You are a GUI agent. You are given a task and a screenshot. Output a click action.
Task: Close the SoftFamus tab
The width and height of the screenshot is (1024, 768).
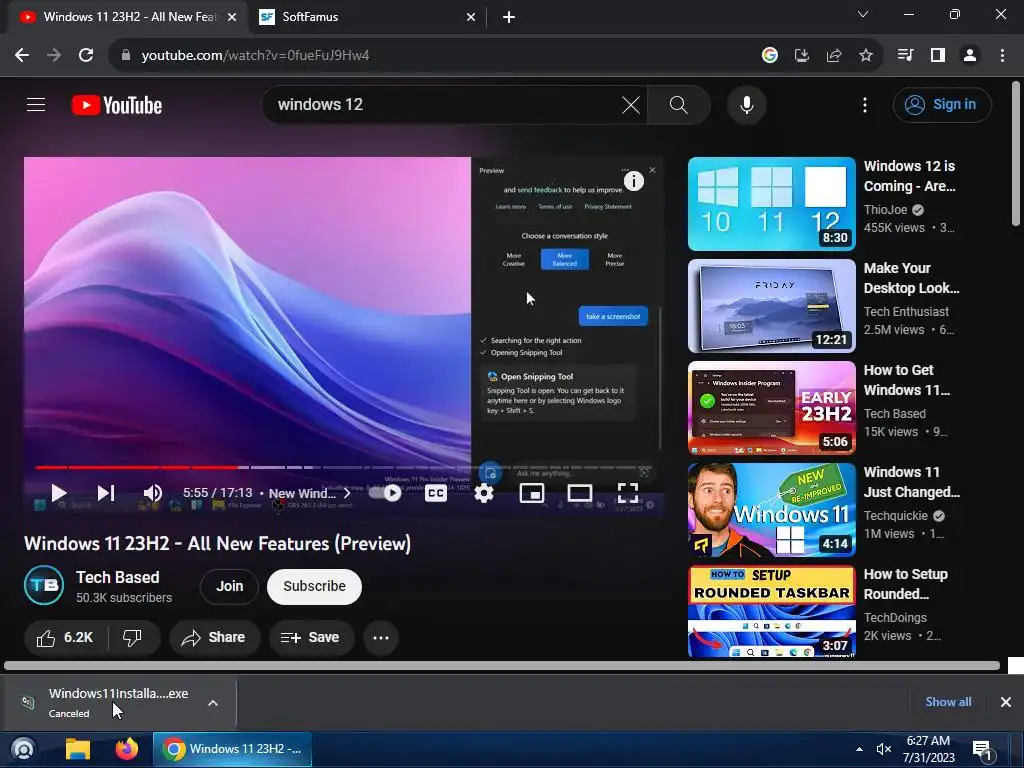(471, 17)
